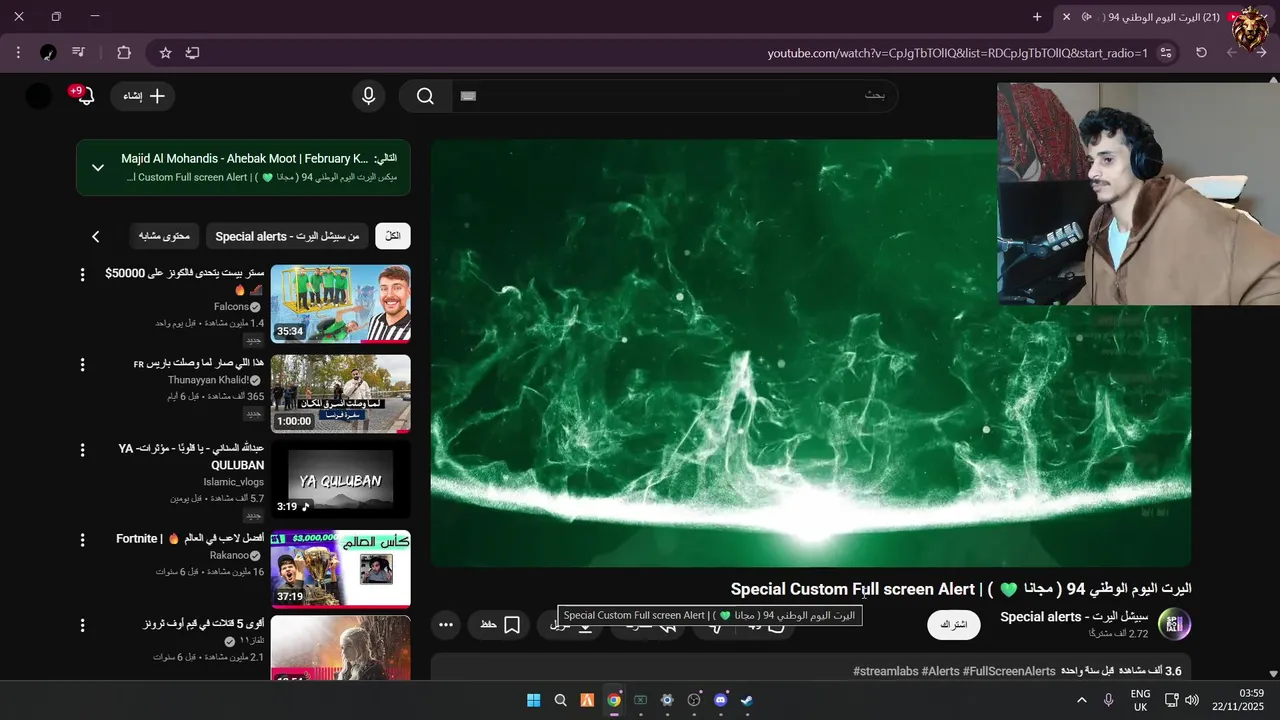Open the Majid Al Mohandis next-video title
Image resolution: width=1280 pixels, height=720 pixels.
point(244,158)
